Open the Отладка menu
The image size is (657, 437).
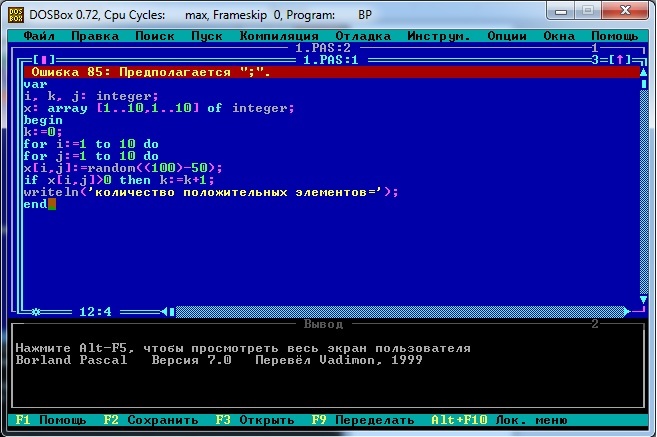click(363, 36)
